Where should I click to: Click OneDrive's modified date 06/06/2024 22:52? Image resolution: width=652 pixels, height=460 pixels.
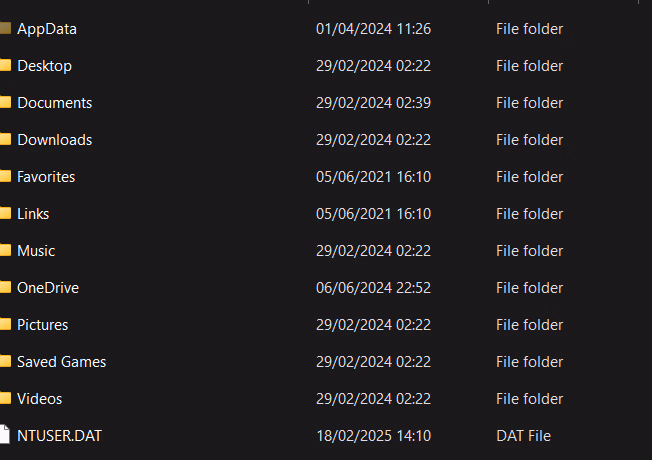click(373, 288)
